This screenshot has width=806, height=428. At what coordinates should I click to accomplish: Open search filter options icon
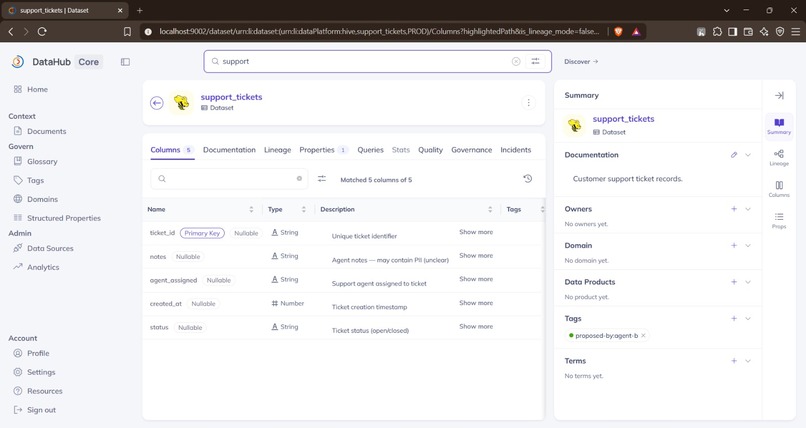535,62
